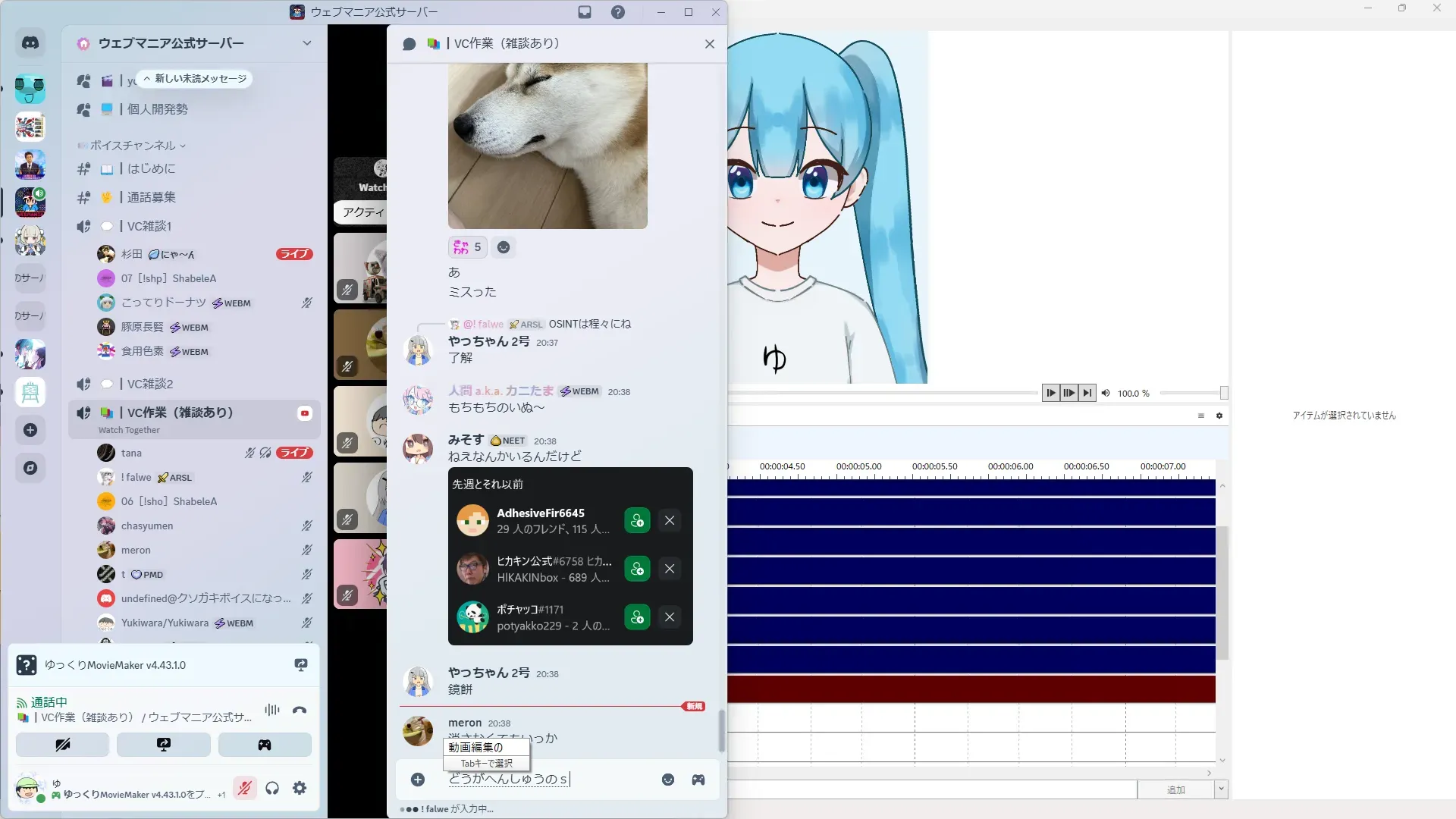Image resolution: width=1456 pixels, height=819 pixels.
Task: Open the emoji picker in chat
Action: pos(668,780)
